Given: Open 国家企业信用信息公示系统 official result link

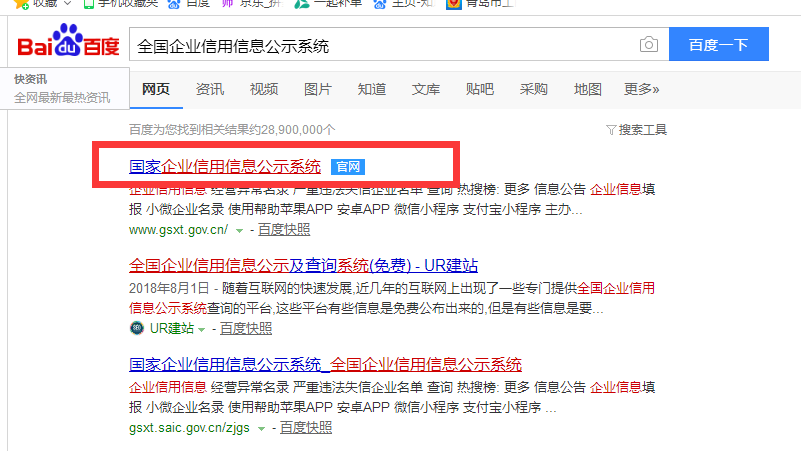Looking at the screenshot, I should coord(225,167).
